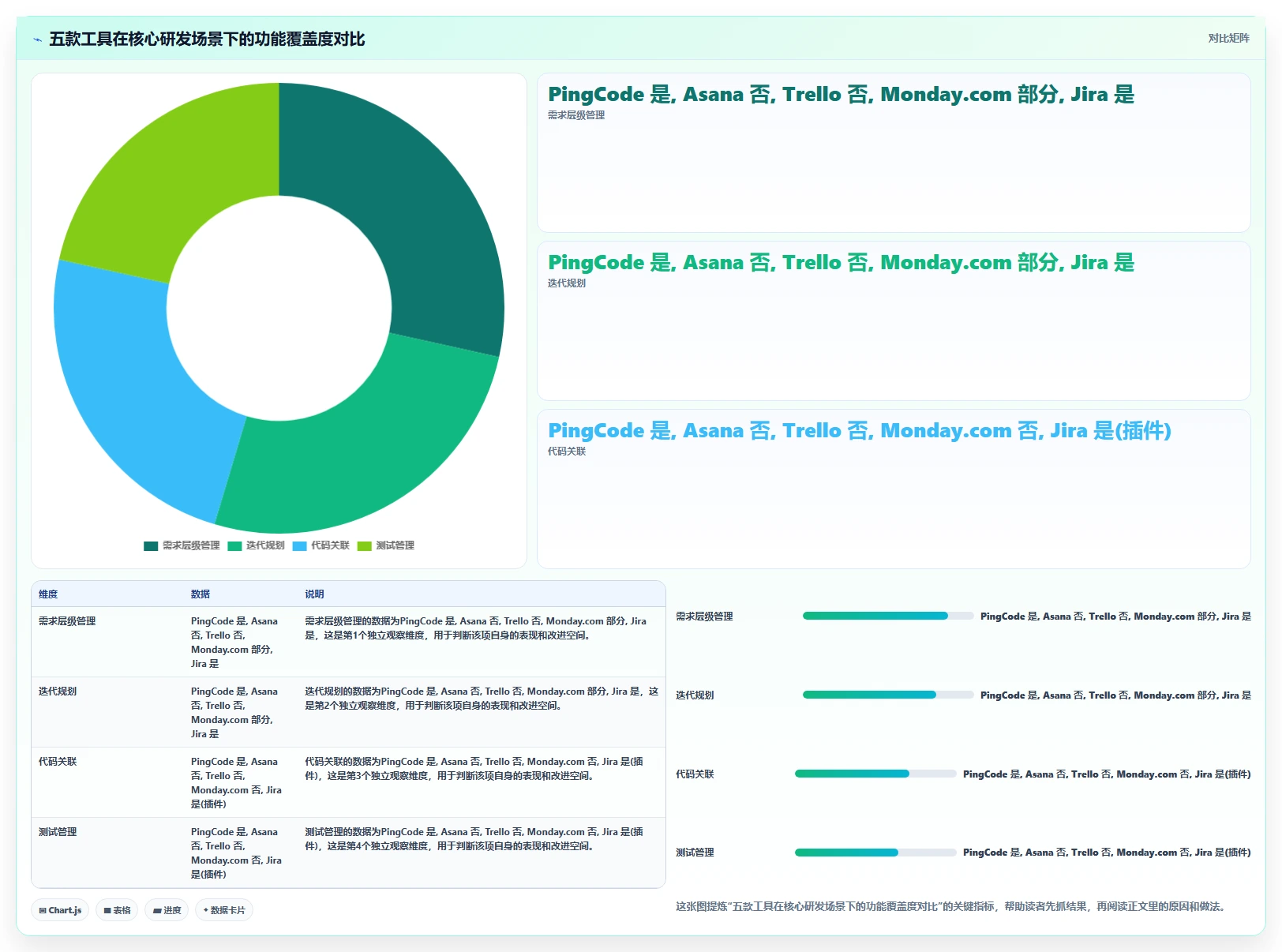
Task: Click the value text right of 测试管理 progress bar
Action: coord(1107,853)
